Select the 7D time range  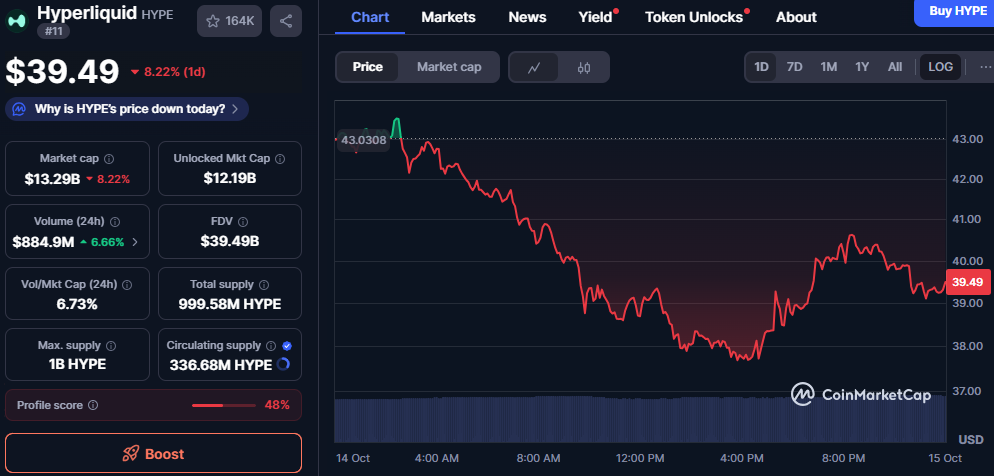[795, 67]
